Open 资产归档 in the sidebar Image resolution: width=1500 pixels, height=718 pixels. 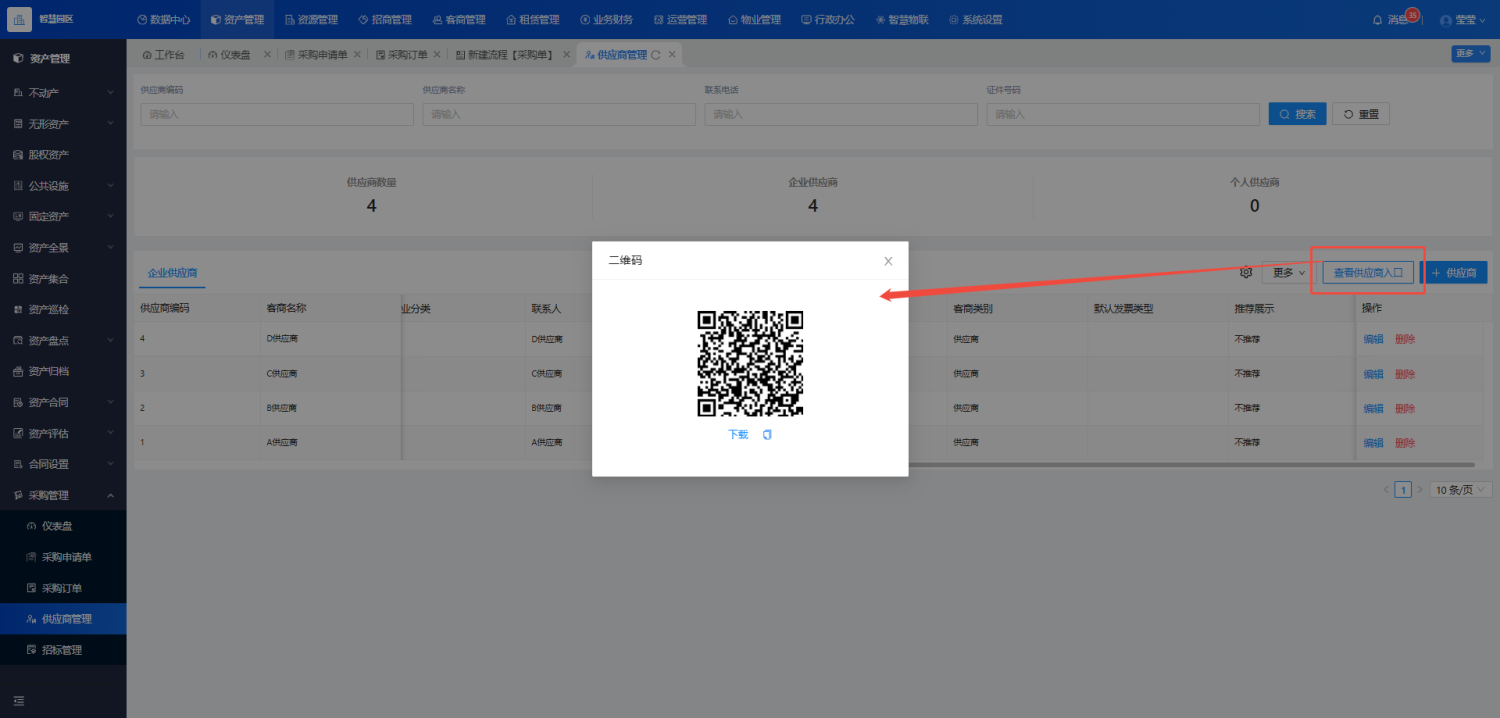tap(63, 372)
